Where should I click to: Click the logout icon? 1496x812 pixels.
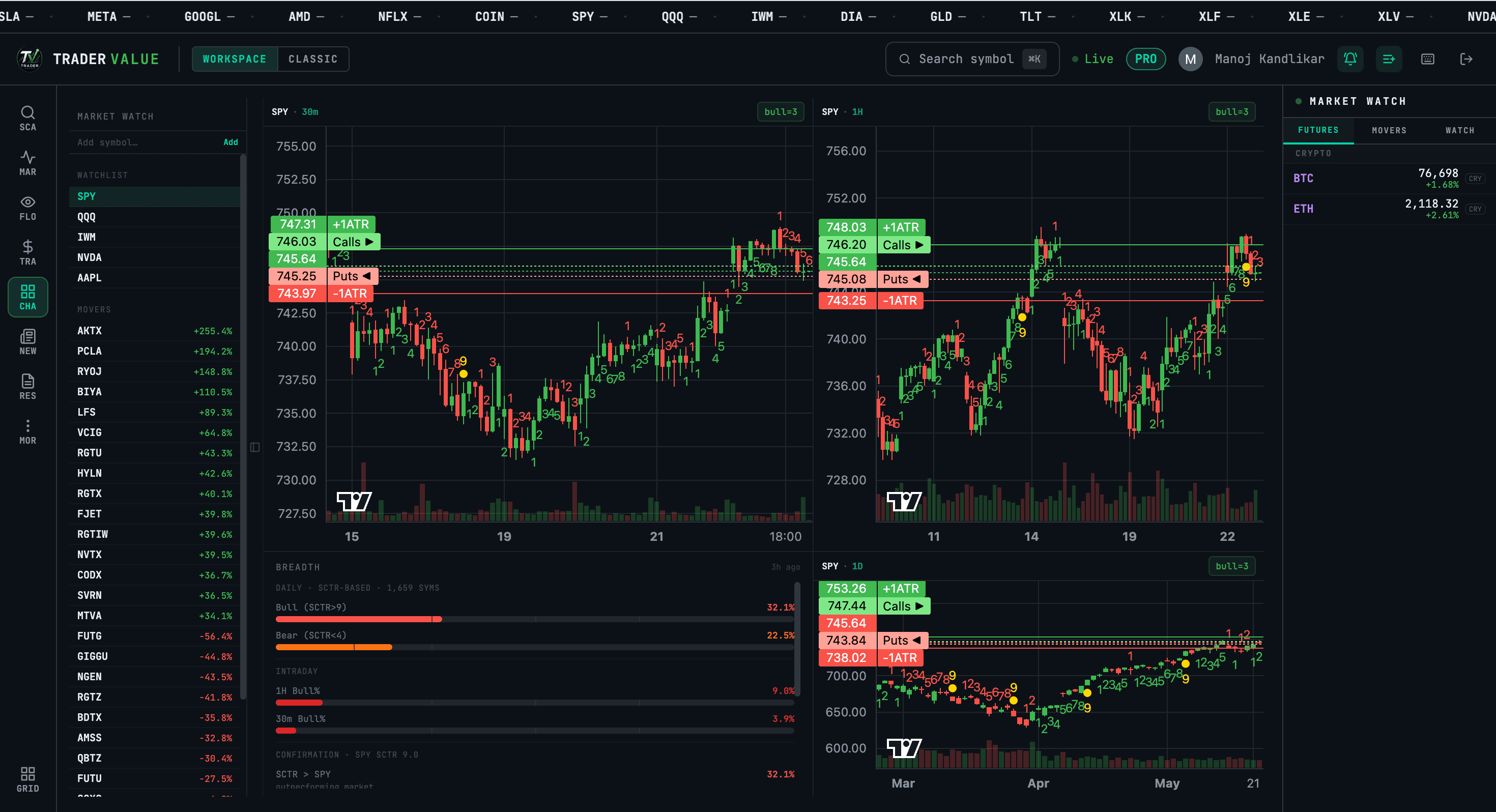(1466, 59)
